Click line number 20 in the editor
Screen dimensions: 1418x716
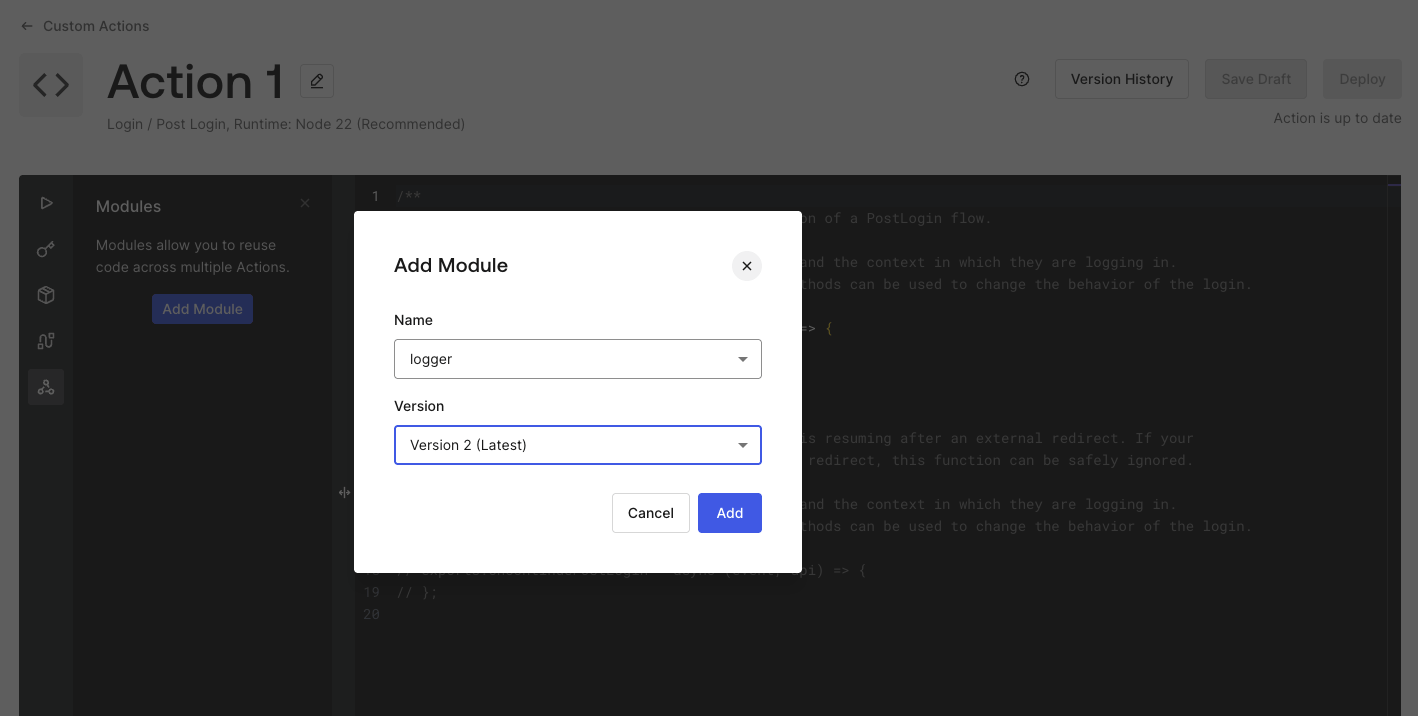(371, 614)
